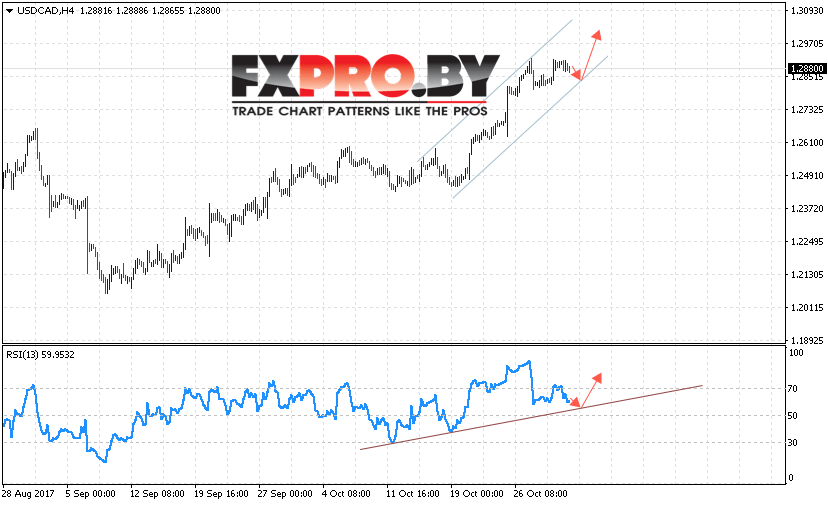Click the 11 Oct 16:00 time label

click(x=412, y=494)
